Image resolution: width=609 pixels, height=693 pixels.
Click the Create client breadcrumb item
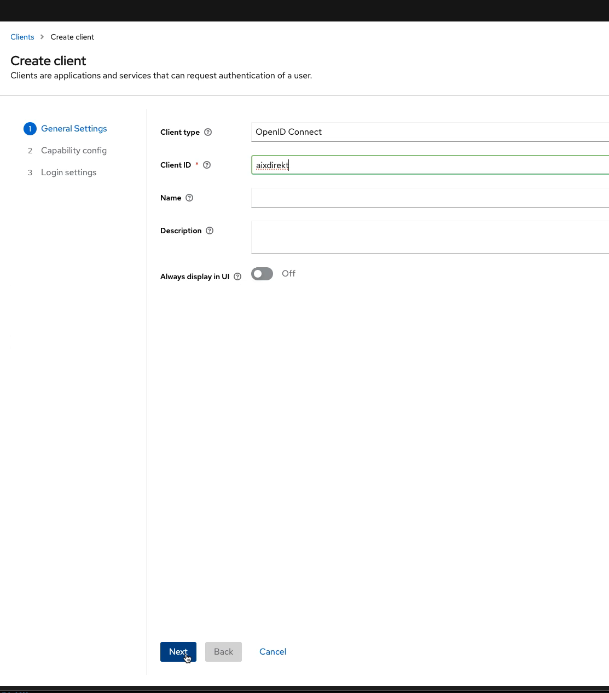pyautogui.click(x=72, y=37)
